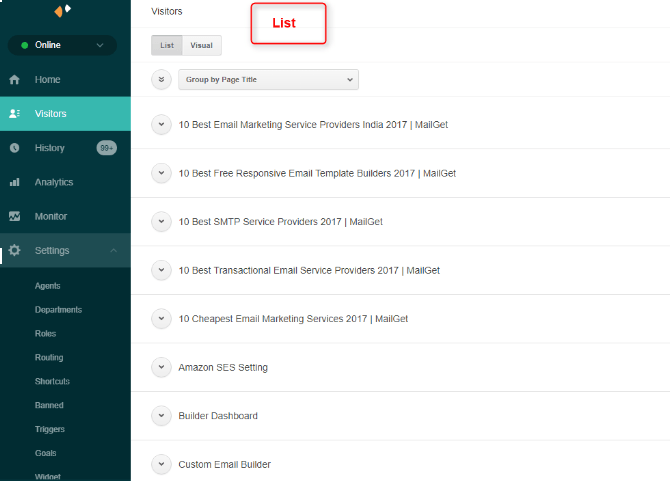This screenshot has width=670, height=481.
Task: Expand the Builder Dashboard group
Action: tap(161, 416)
